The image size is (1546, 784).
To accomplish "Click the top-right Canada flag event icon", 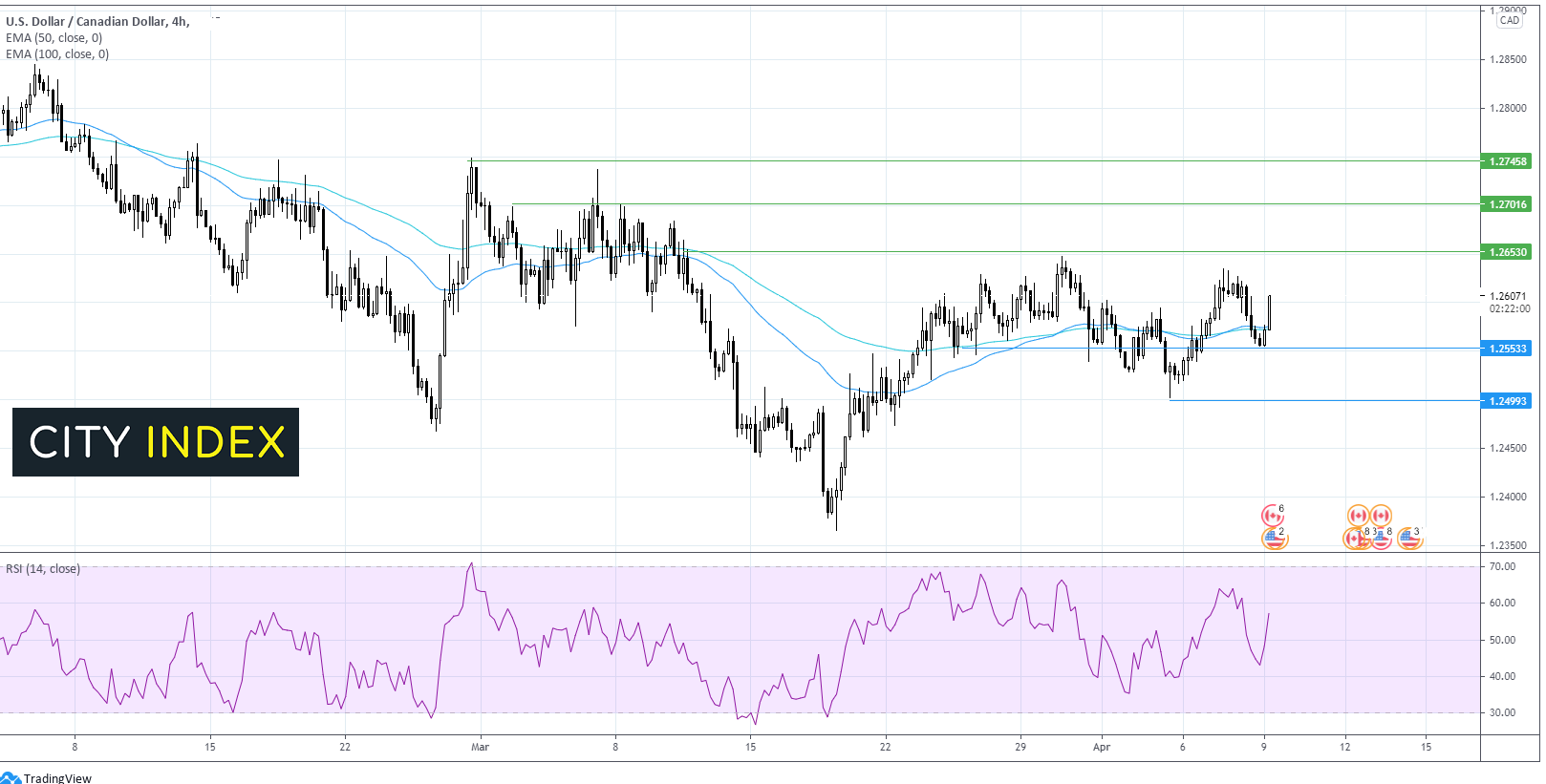I will [x=1381, y=517].
